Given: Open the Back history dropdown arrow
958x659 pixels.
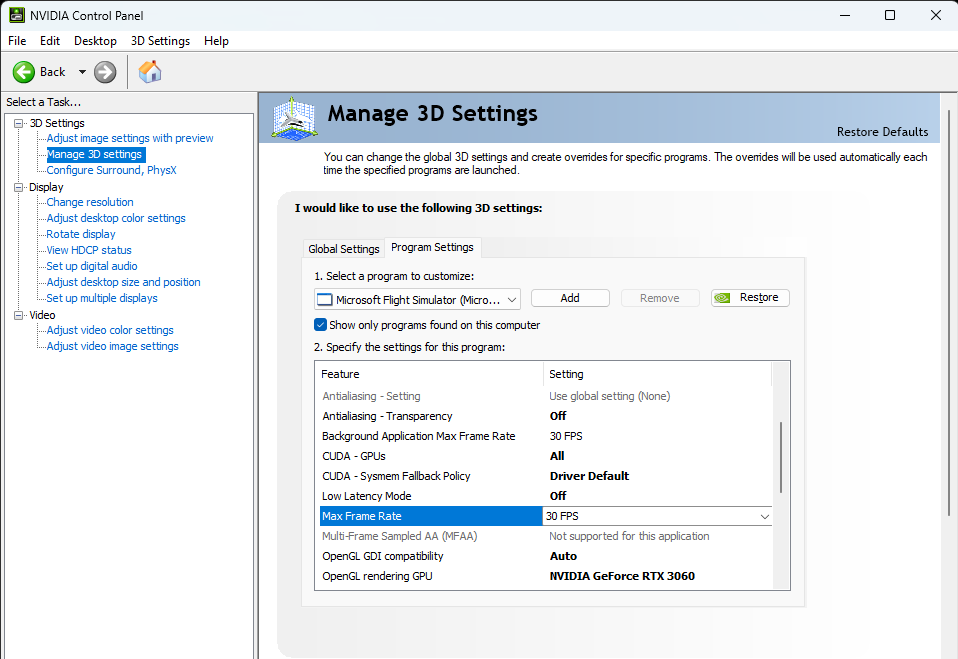Looking at the screenshot, I should point(82,72).
